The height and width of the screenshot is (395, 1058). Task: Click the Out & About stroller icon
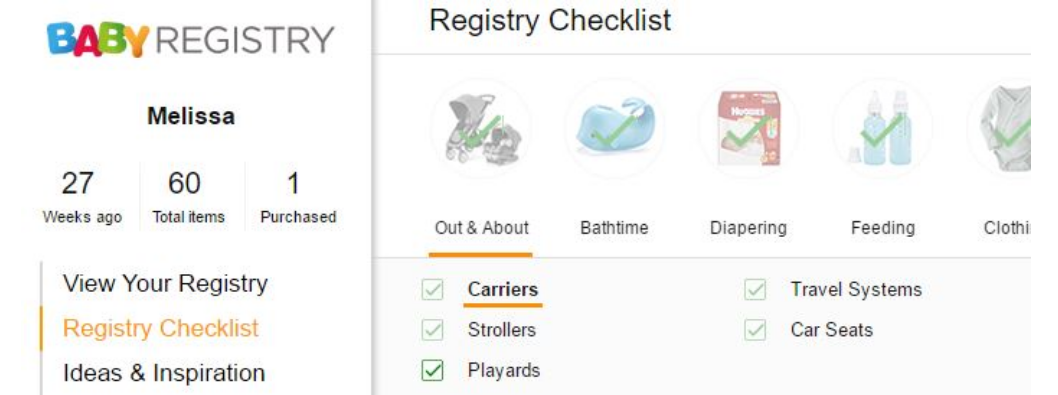481,128
